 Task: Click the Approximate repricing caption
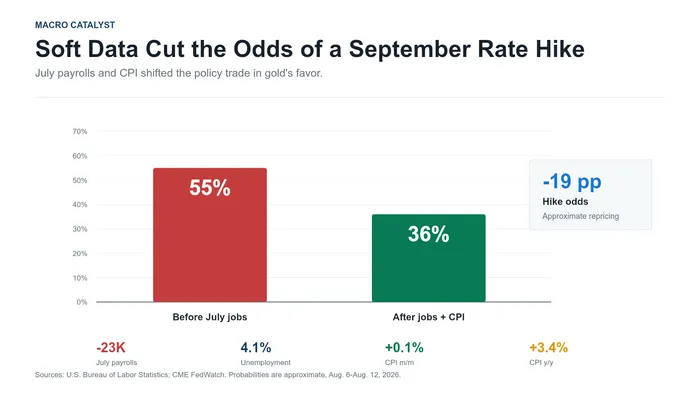[580, 216]
